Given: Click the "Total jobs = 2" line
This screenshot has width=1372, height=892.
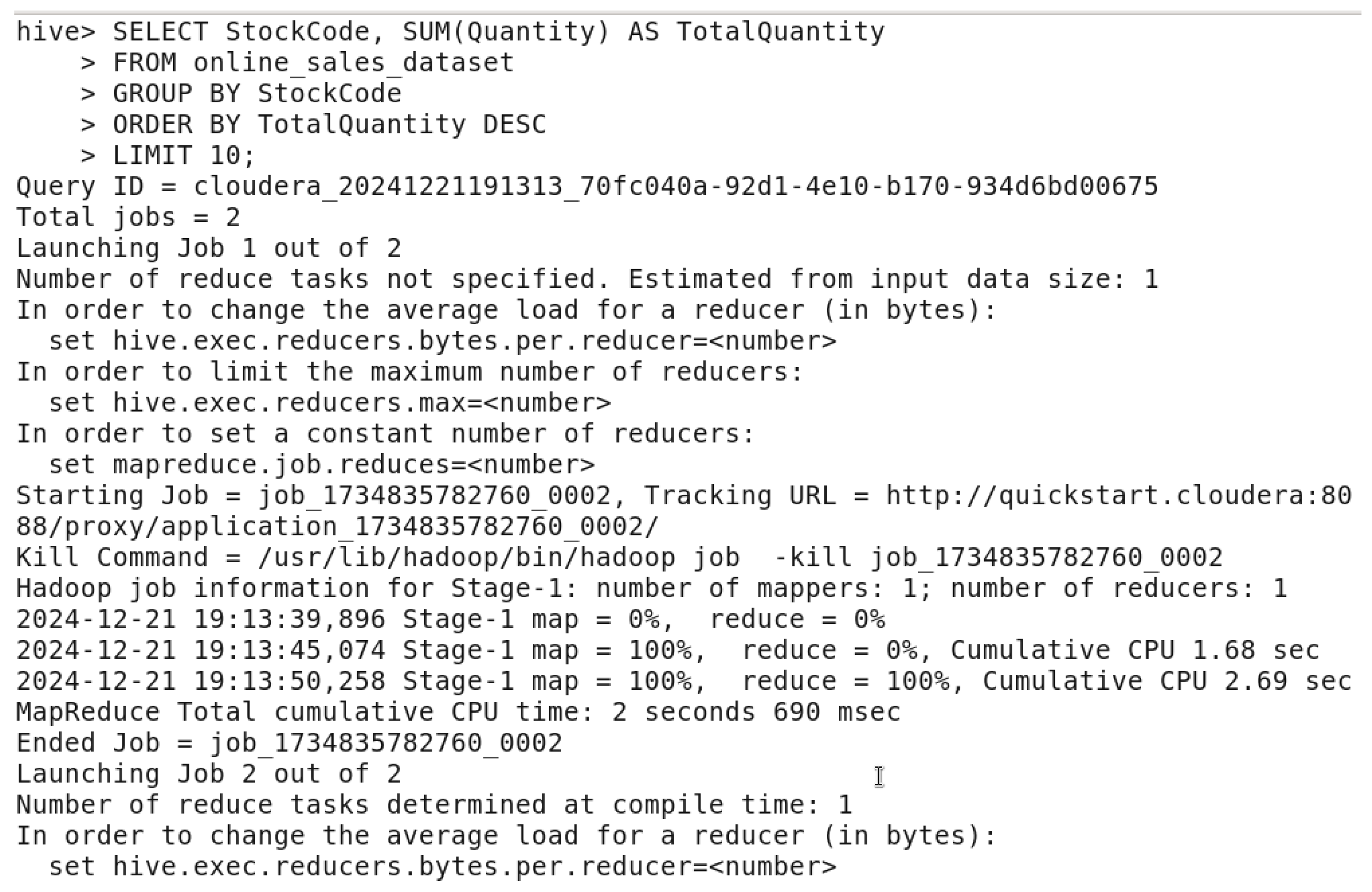Looking at the screenshot, I should [x=128, y=218].
